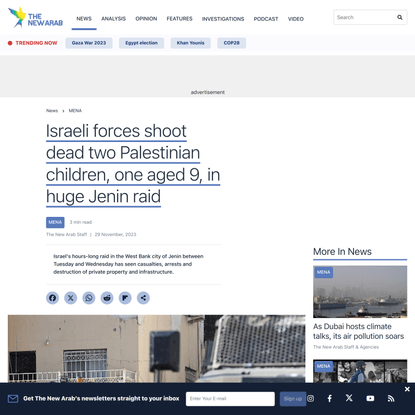Open the Investigations menu
The width and height of the screenshot is (415, 415).
point(223,19)
